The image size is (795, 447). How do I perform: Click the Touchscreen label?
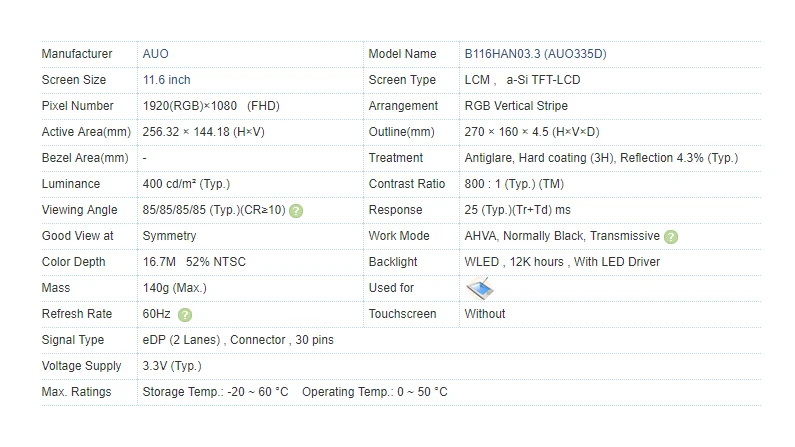tap(403, 314)
